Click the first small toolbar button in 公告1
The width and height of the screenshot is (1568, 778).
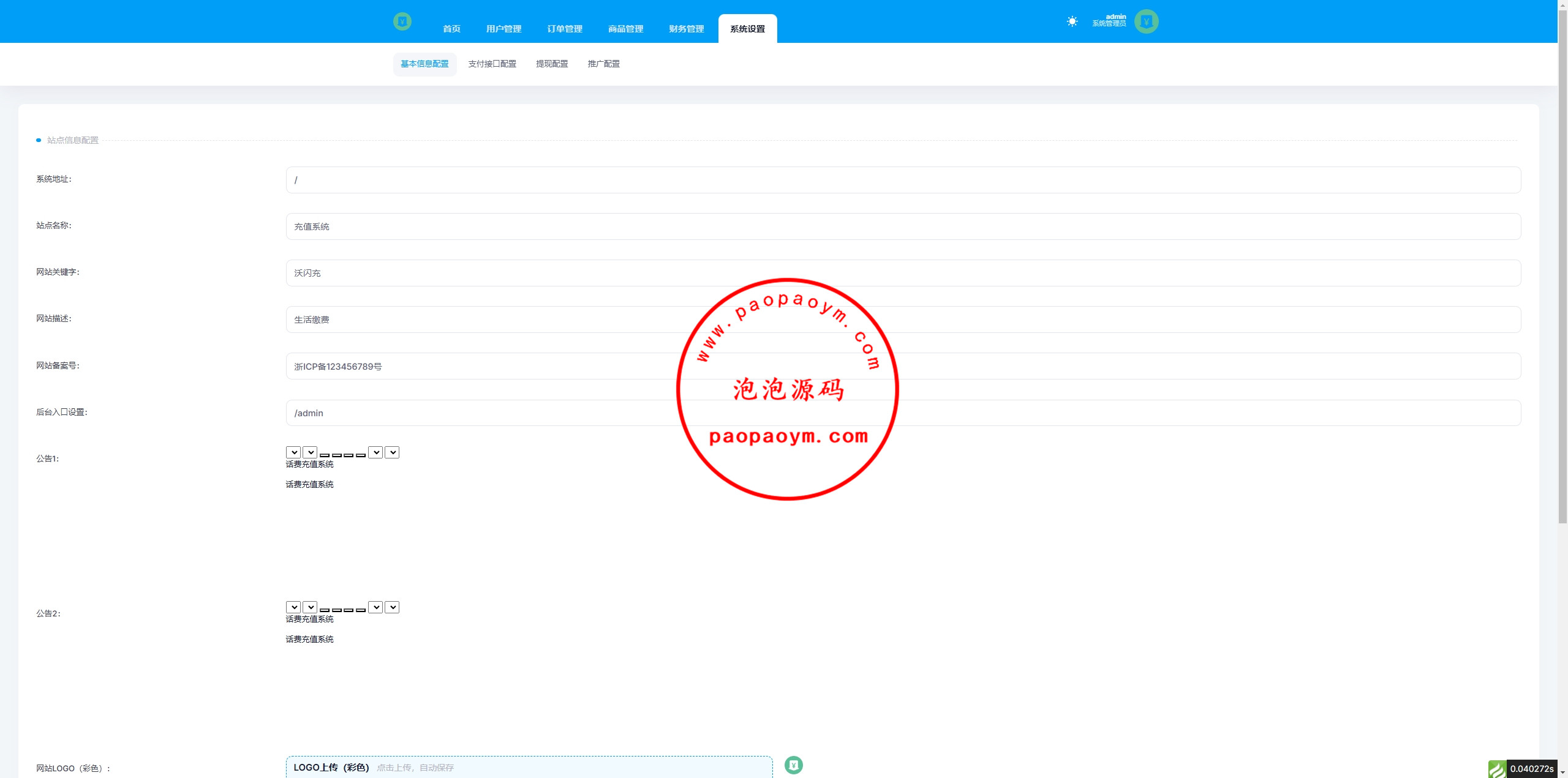point(325,455)
